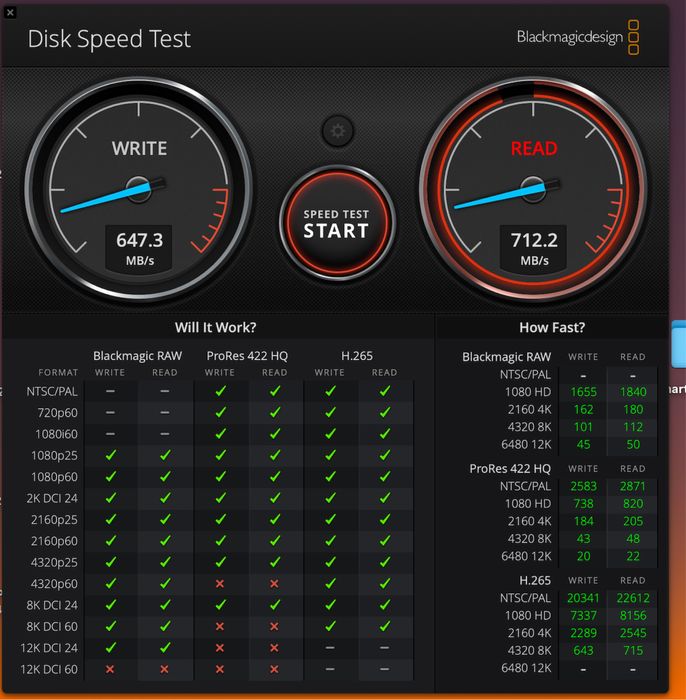
Task: Click the green check for 8K DCI 60 H.265 read
Action: [385, 626]
